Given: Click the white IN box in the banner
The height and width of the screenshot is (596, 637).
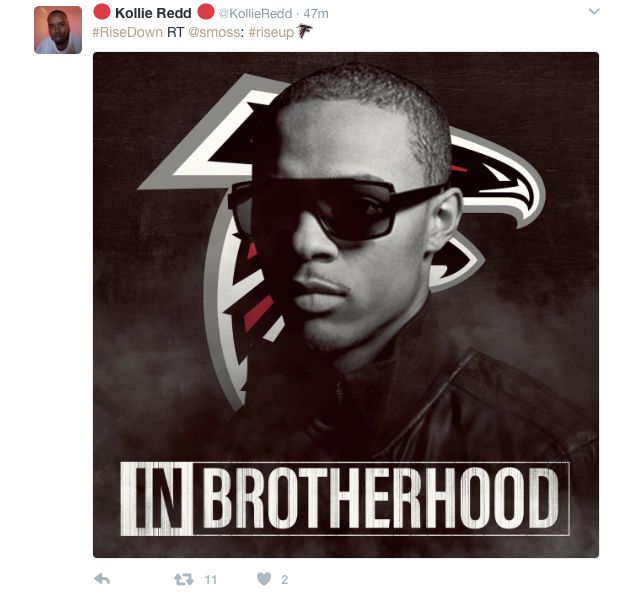Looking at the screenshot, I should [157, 498].
